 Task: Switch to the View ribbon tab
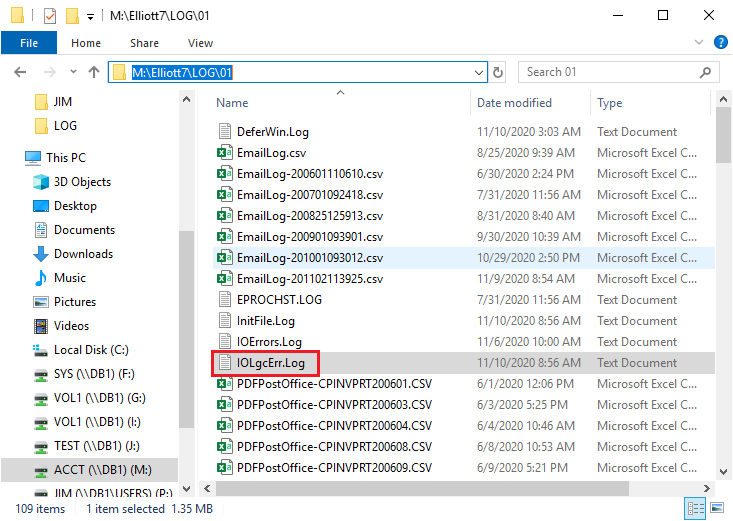point(201,43)
